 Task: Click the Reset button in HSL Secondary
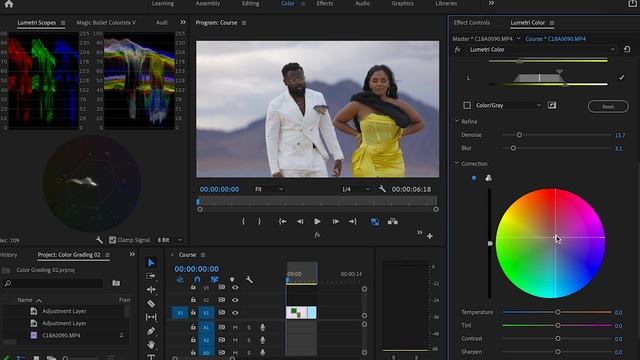coord(608,107)
